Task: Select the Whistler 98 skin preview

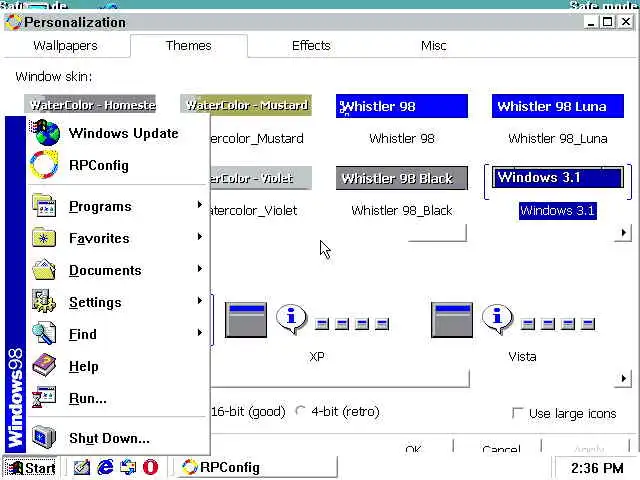Action: [x=402, y=106]
